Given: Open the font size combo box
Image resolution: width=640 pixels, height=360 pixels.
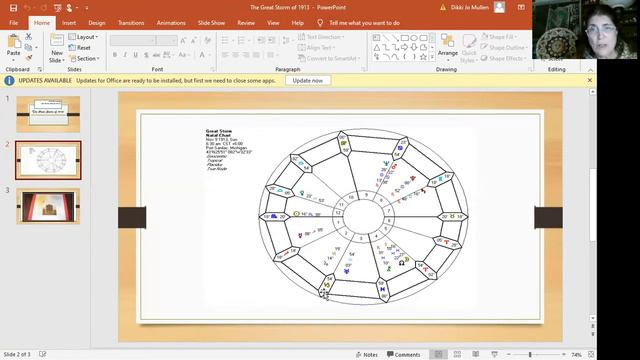Looking at the screenshot, I should (167, 40).
